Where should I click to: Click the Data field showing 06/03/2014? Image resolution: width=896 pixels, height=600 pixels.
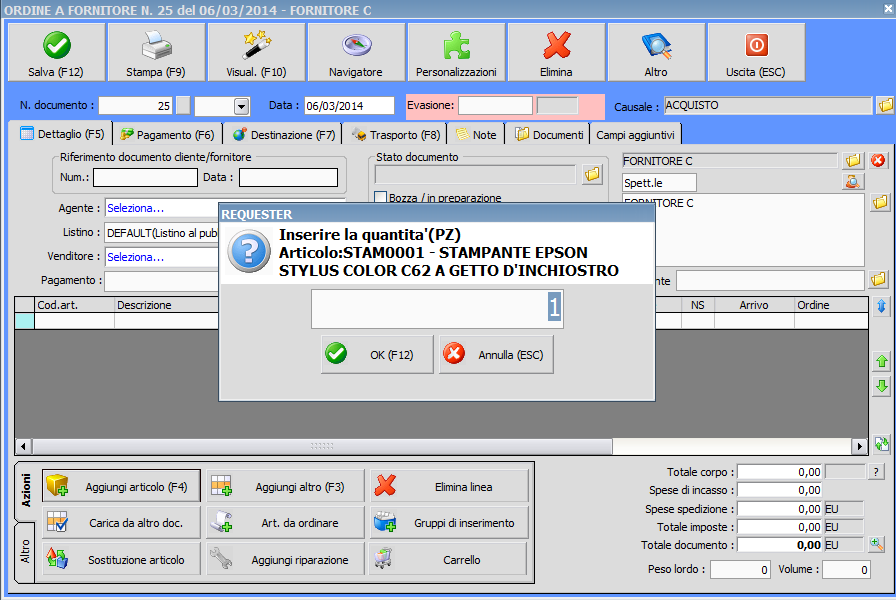point(349,106)
